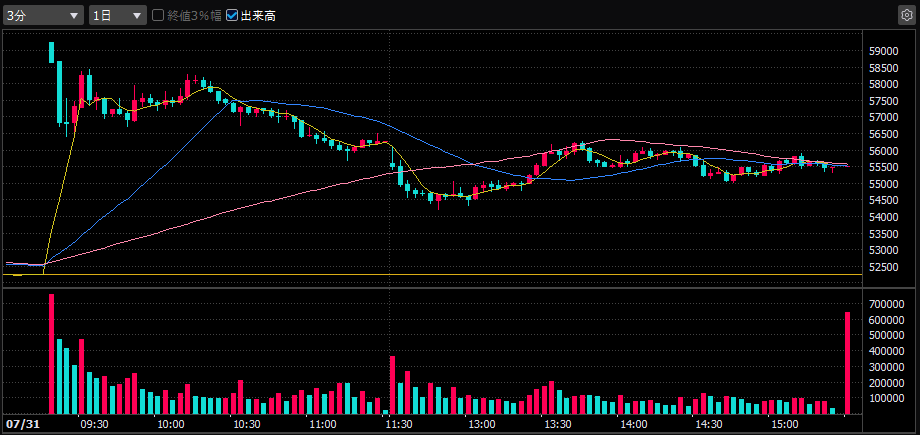Click the 13:30 time axis label
Viewport: 920px width, 435px height.
tap(558, 424)
